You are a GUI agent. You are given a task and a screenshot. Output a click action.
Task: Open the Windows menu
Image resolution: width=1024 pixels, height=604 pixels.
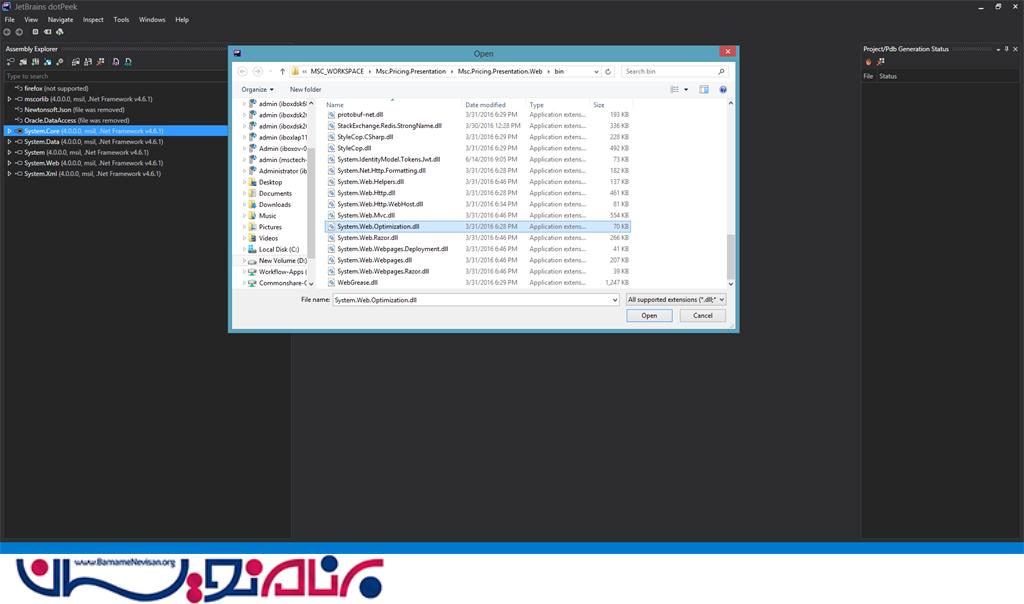pyautogui.click(x=152, y=20)
